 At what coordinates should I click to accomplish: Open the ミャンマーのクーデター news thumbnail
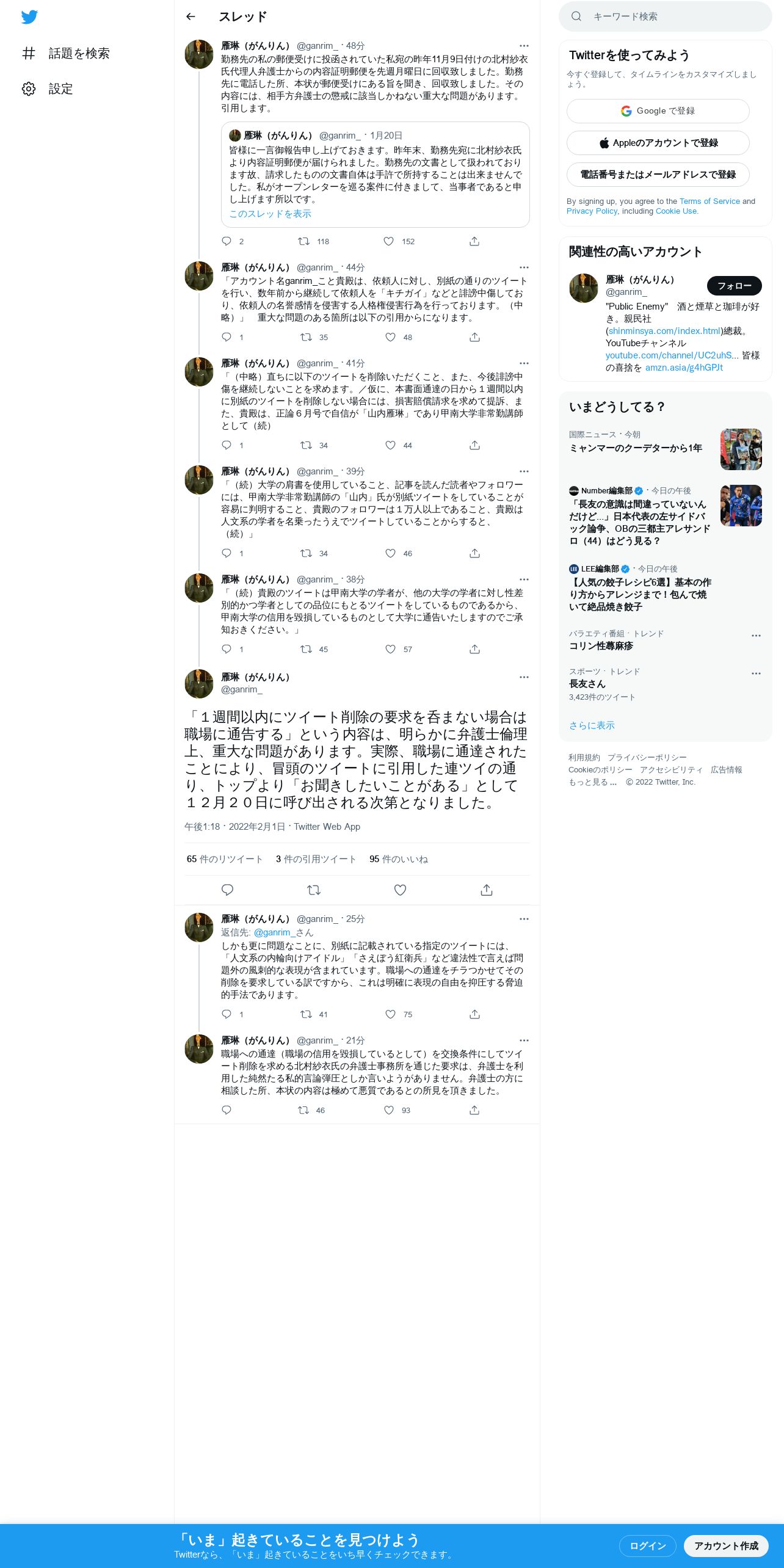point(741,449)
